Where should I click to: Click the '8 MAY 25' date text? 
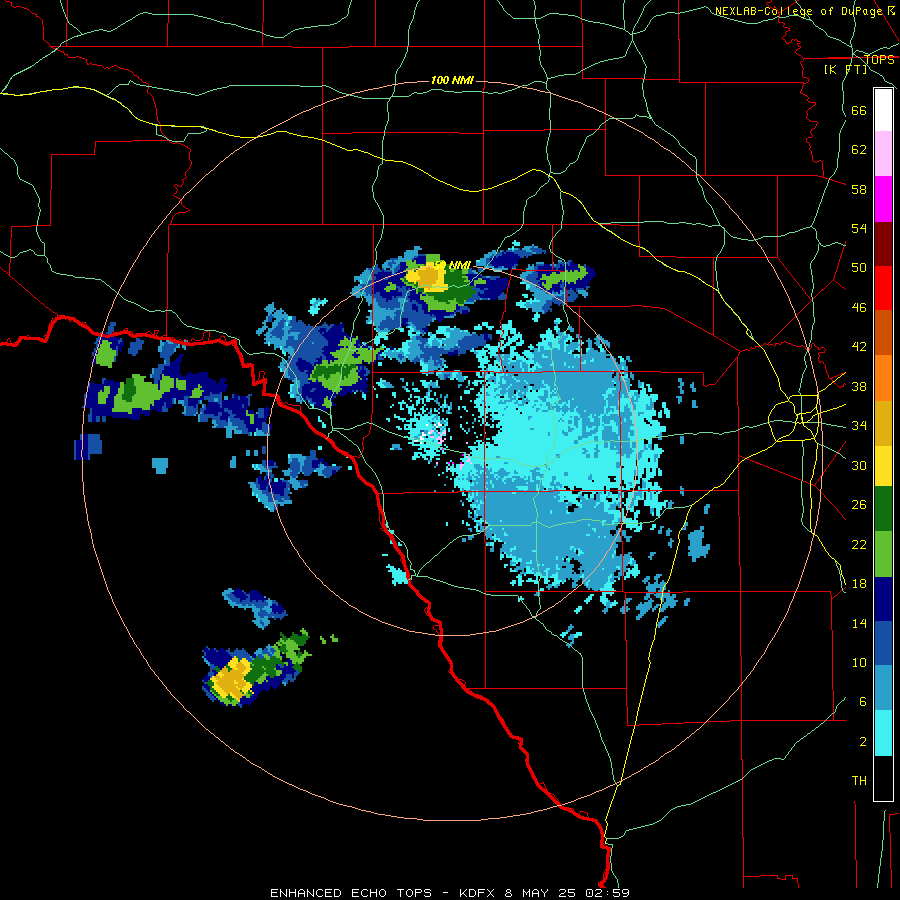542,893
